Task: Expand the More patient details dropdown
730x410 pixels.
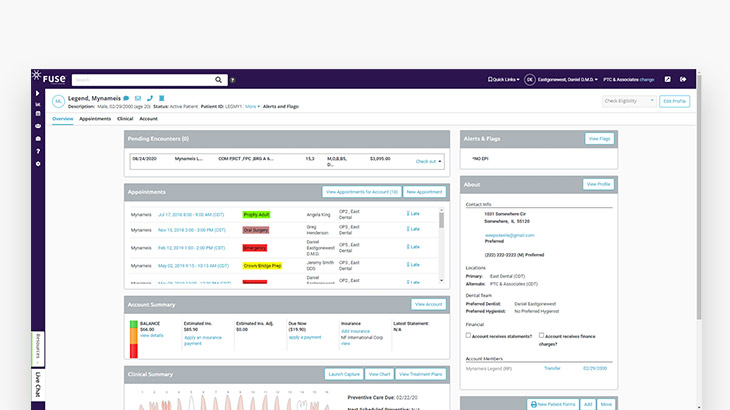Action: (x=252, y=107)
